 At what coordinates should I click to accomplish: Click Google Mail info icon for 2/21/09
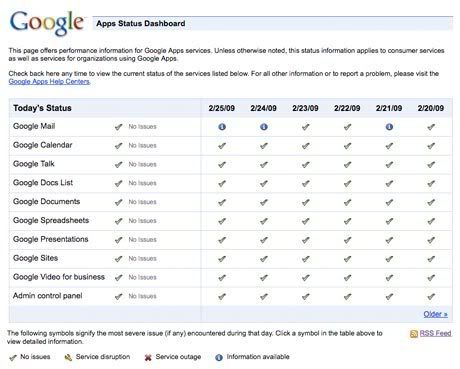click(x=389, y=127)
